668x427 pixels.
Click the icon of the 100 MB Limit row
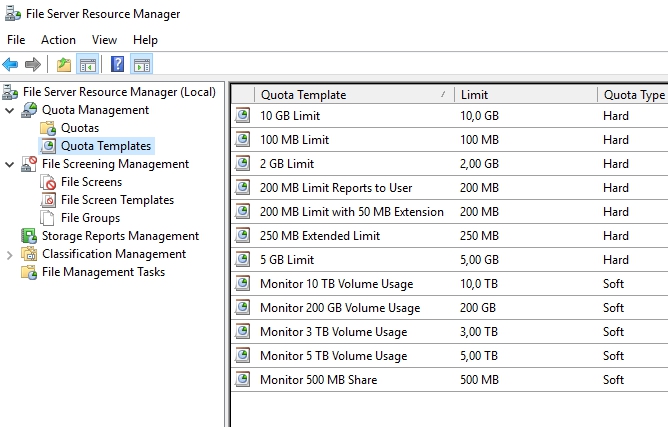coord(242,139)
